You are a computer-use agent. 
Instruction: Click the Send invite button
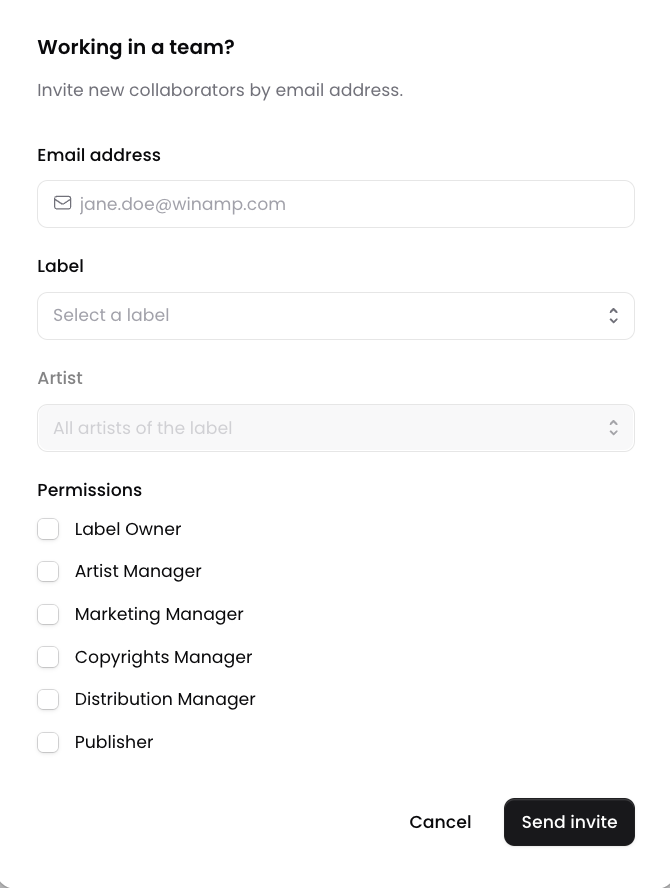coord(569,822)
